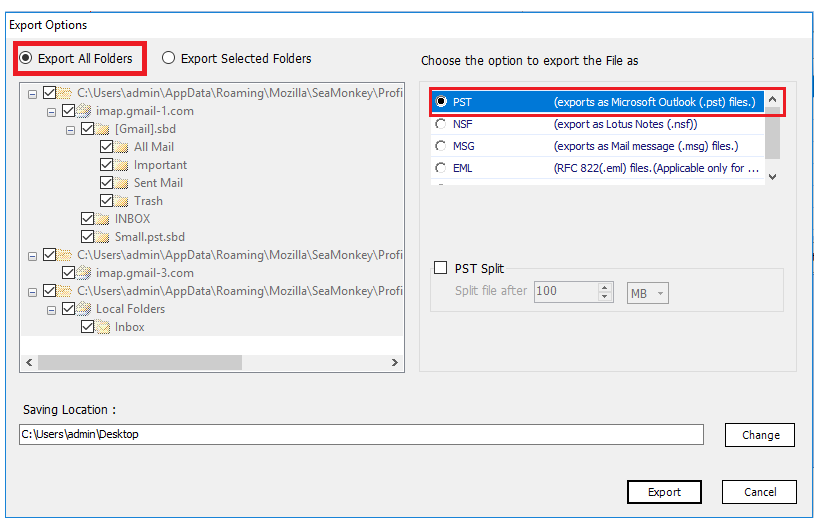The image size is (816, 527).
Task: Click the Export button
Action: pyautogui.click(x=664, y=492)
